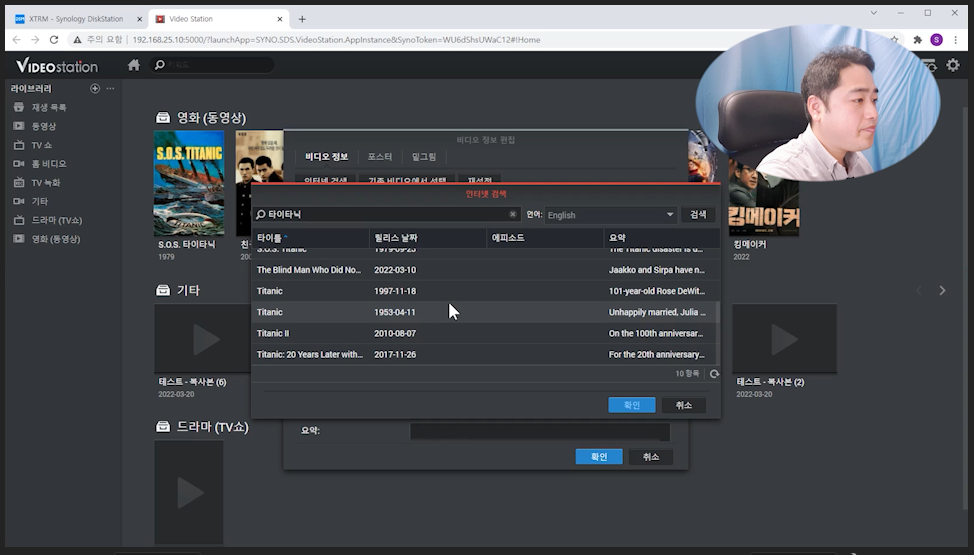Open browser profile avatar S

click(936, 40)
